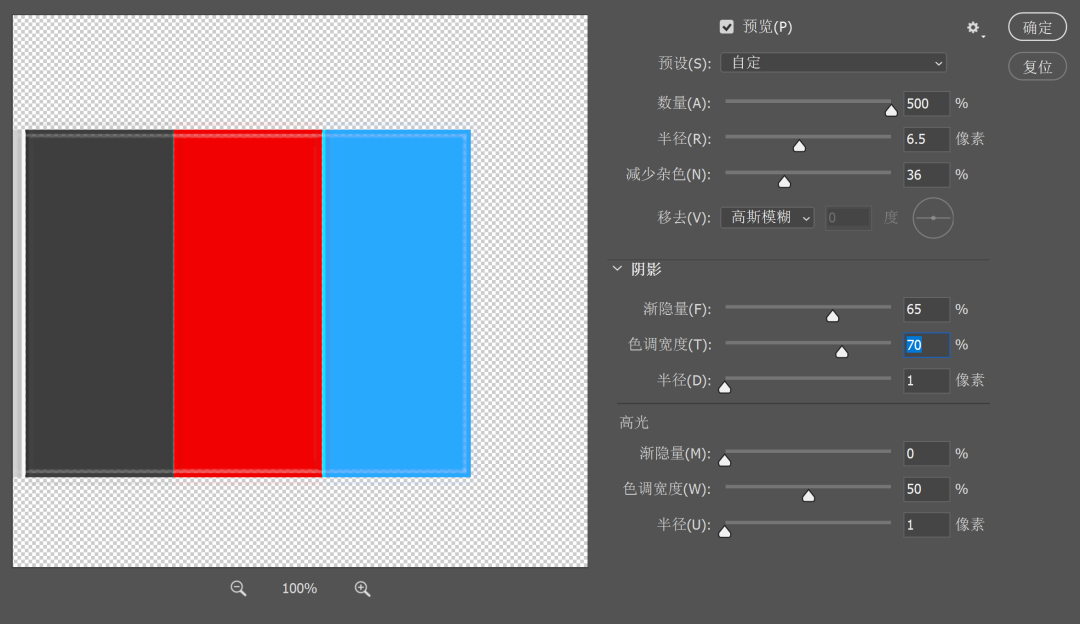Image resolution: width=1080 pixels, height=624 pixels.
Task: Click the 减少杂色(N) field showing 36
Action: tap(926, 174)
